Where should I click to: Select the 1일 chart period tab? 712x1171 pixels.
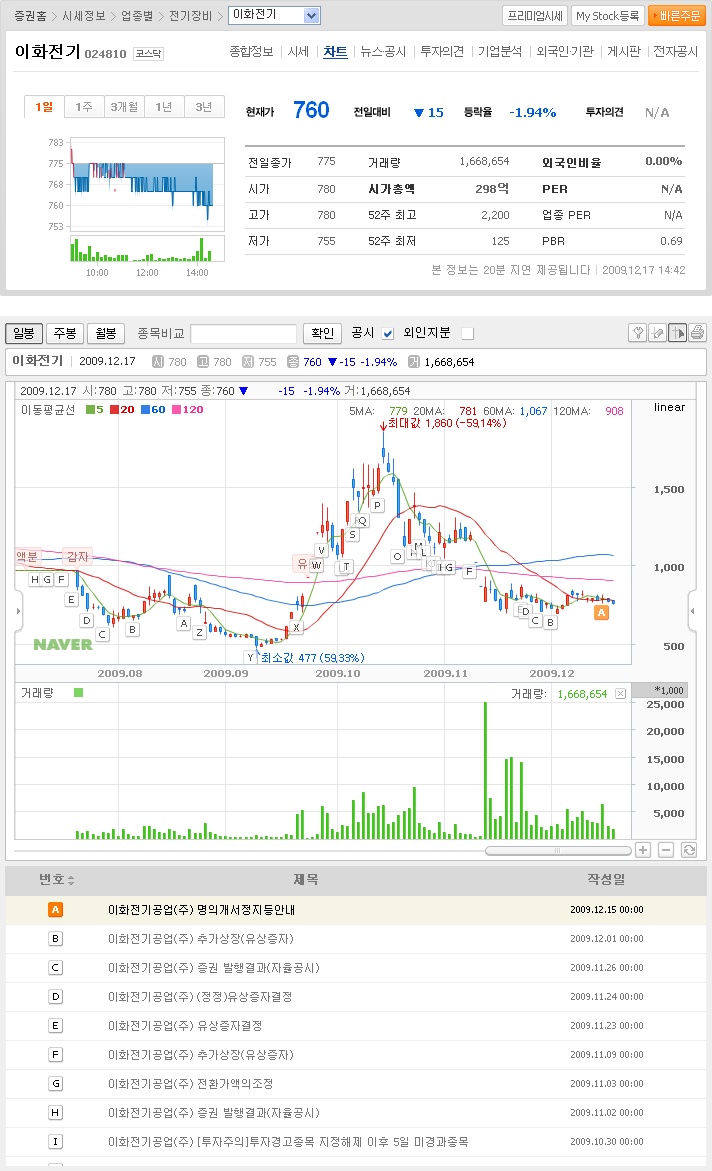(44, 108)
